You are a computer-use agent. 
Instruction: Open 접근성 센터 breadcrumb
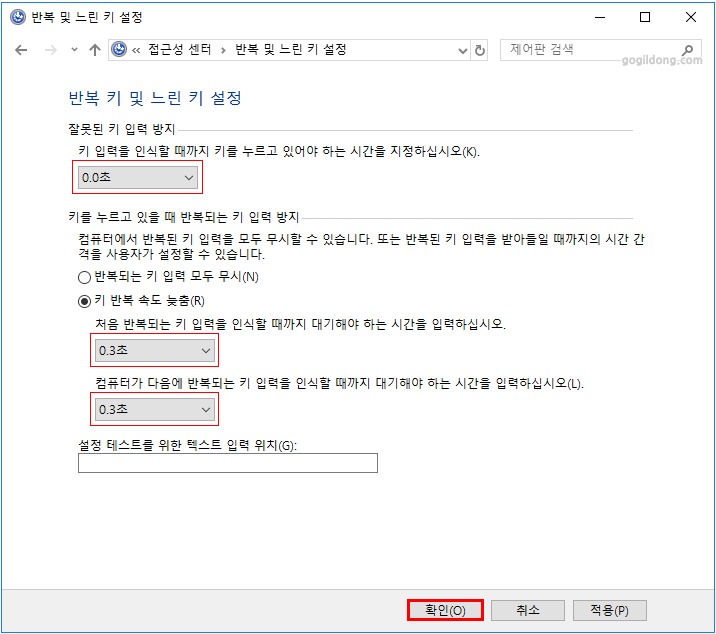point(179,49)
